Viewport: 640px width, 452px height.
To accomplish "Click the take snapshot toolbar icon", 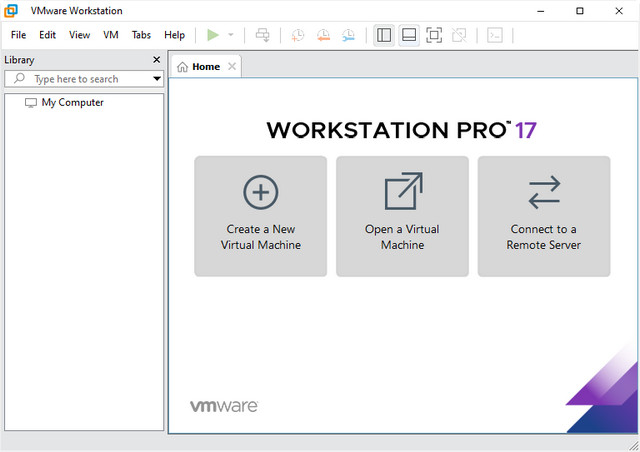I will tap(298, 35).
